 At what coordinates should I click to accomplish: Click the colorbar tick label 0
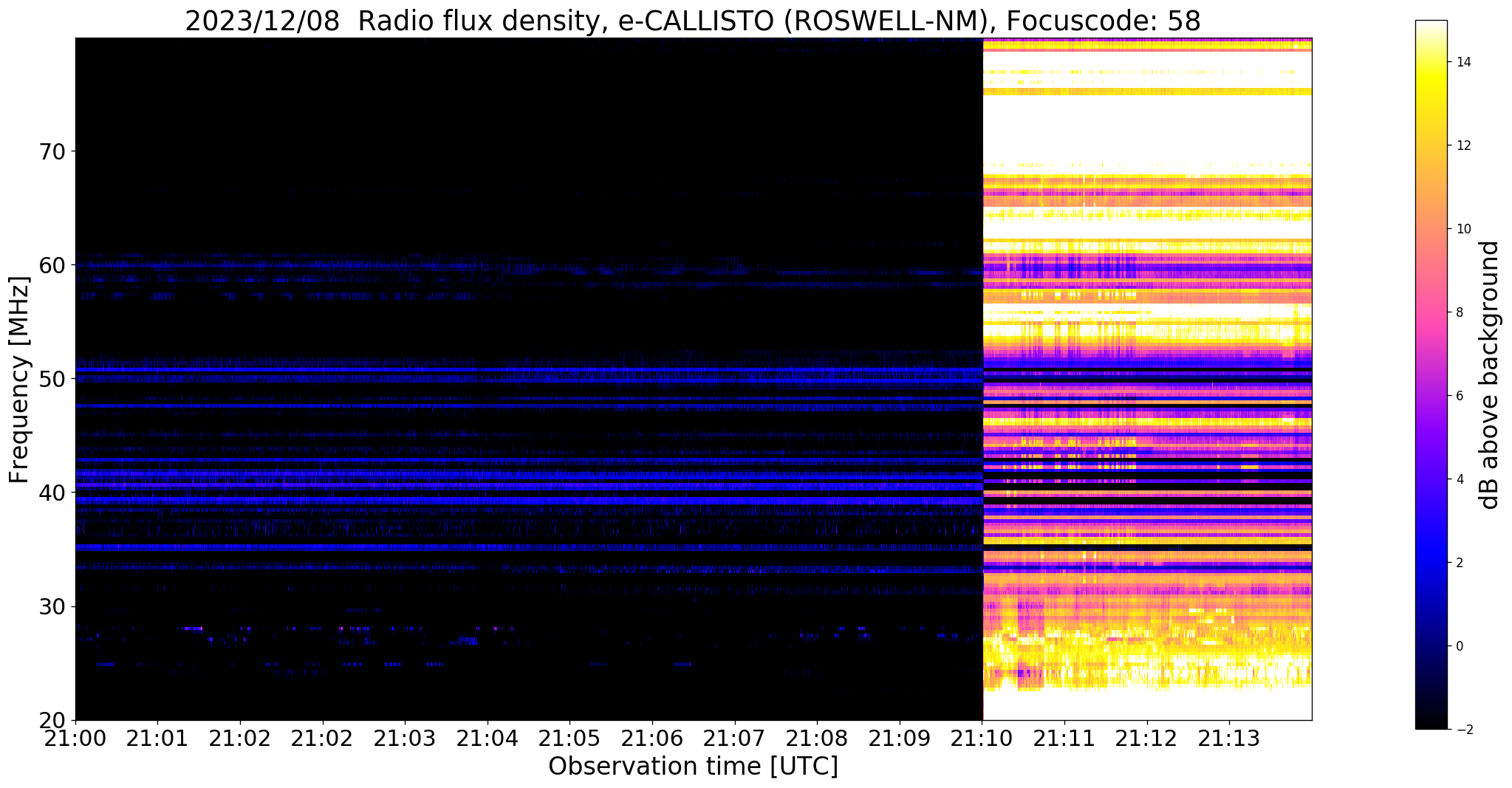(x=1460, y=646)
